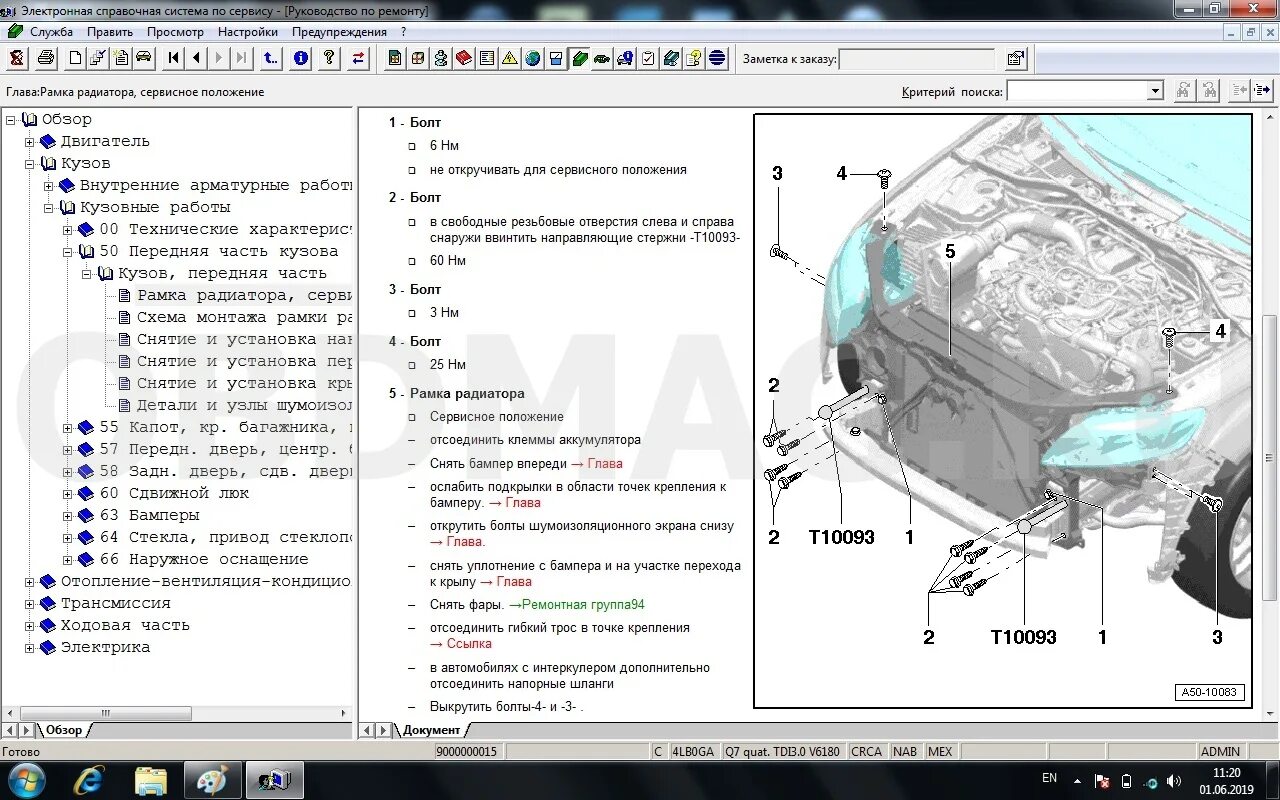Click the order note properties icon
The height and width of the screenshot is (800, 1280).
click(1016, 59)
